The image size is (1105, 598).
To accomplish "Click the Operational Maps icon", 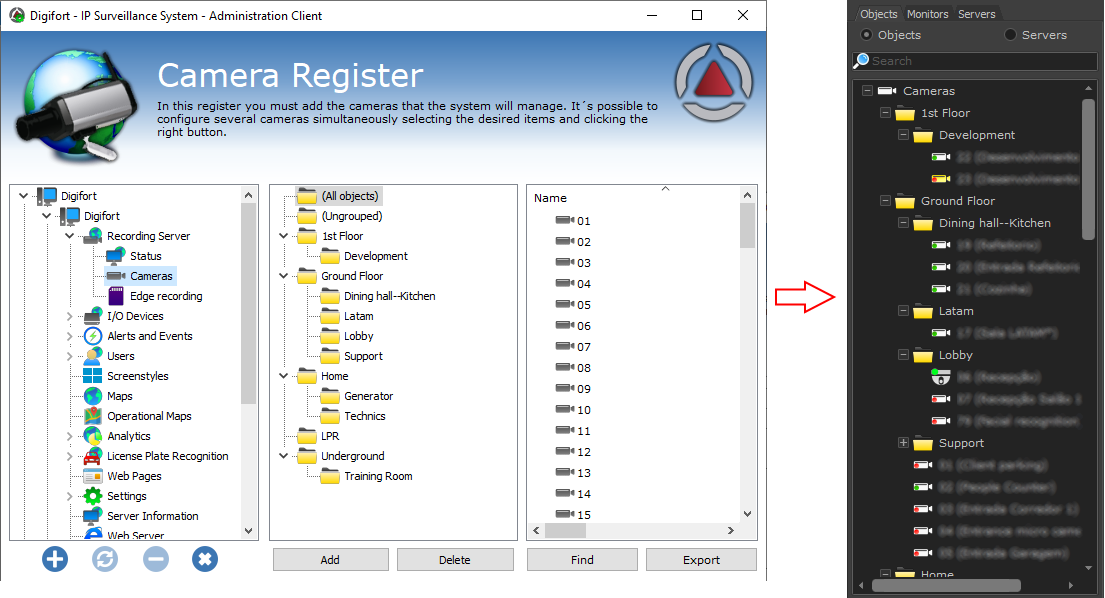I will (x=93, y=416).
